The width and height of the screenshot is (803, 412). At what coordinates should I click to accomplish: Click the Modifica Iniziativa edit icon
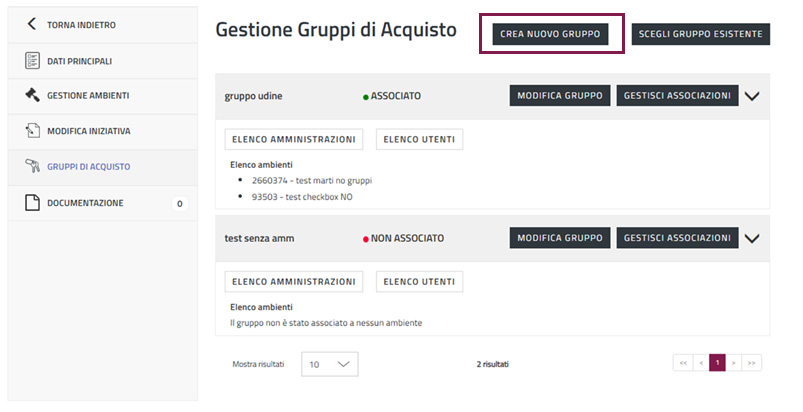tap(31, 131)
